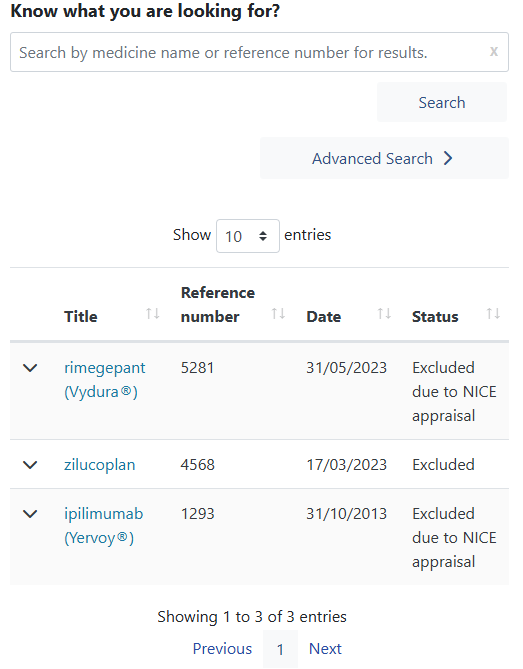The width and height of the screenshot is (523, 669).
Task: Click the rimegepant status cell text
Action: click(454, 392)
